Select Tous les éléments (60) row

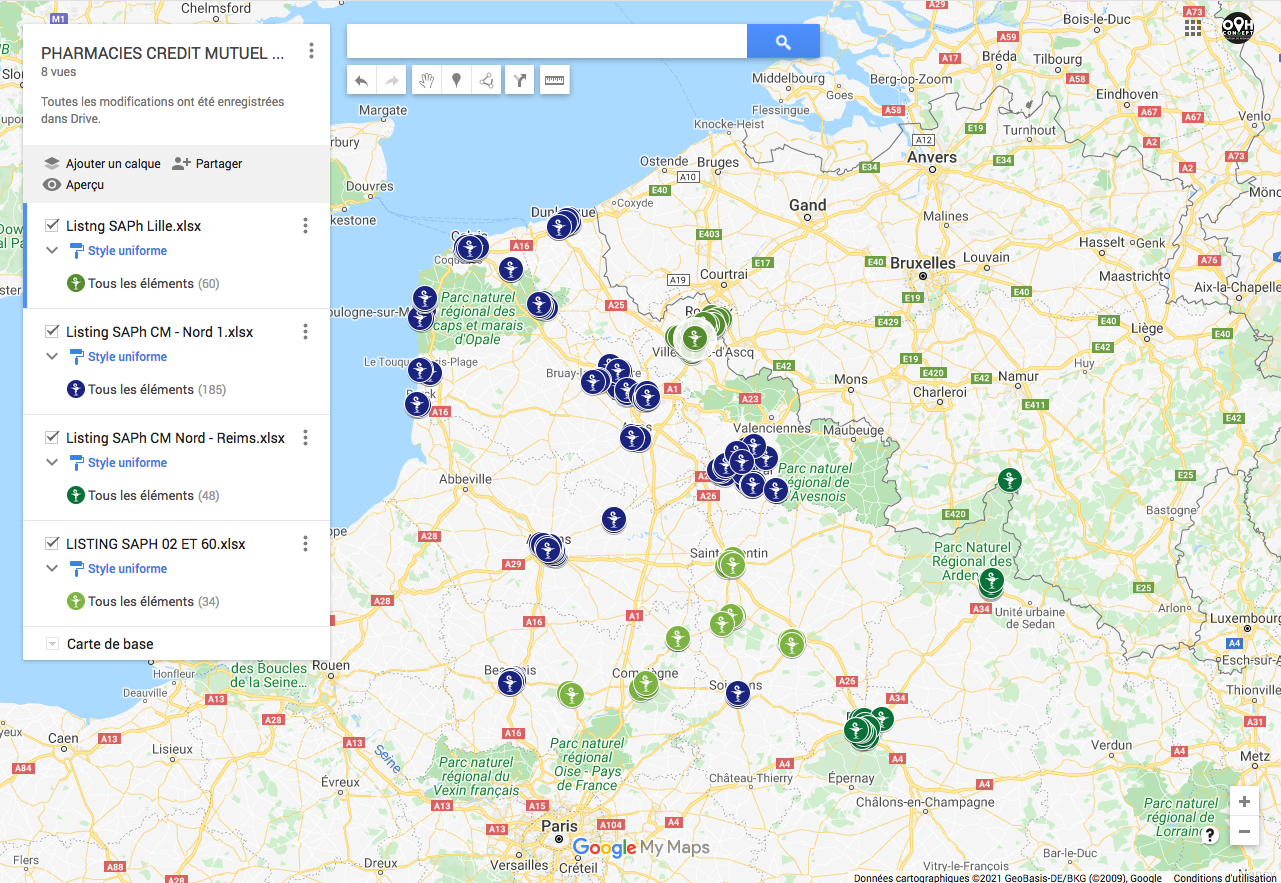point(176,283)
